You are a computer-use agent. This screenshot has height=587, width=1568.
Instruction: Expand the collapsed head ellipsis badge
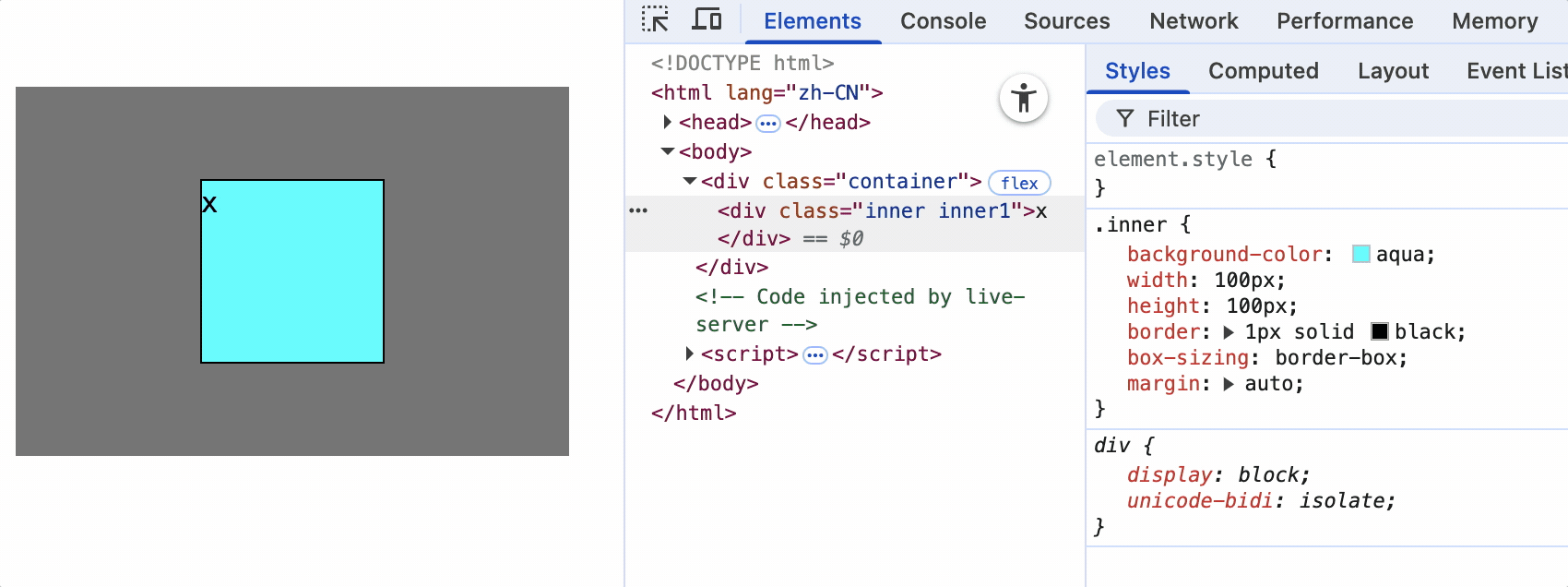[x=768, y=123]
